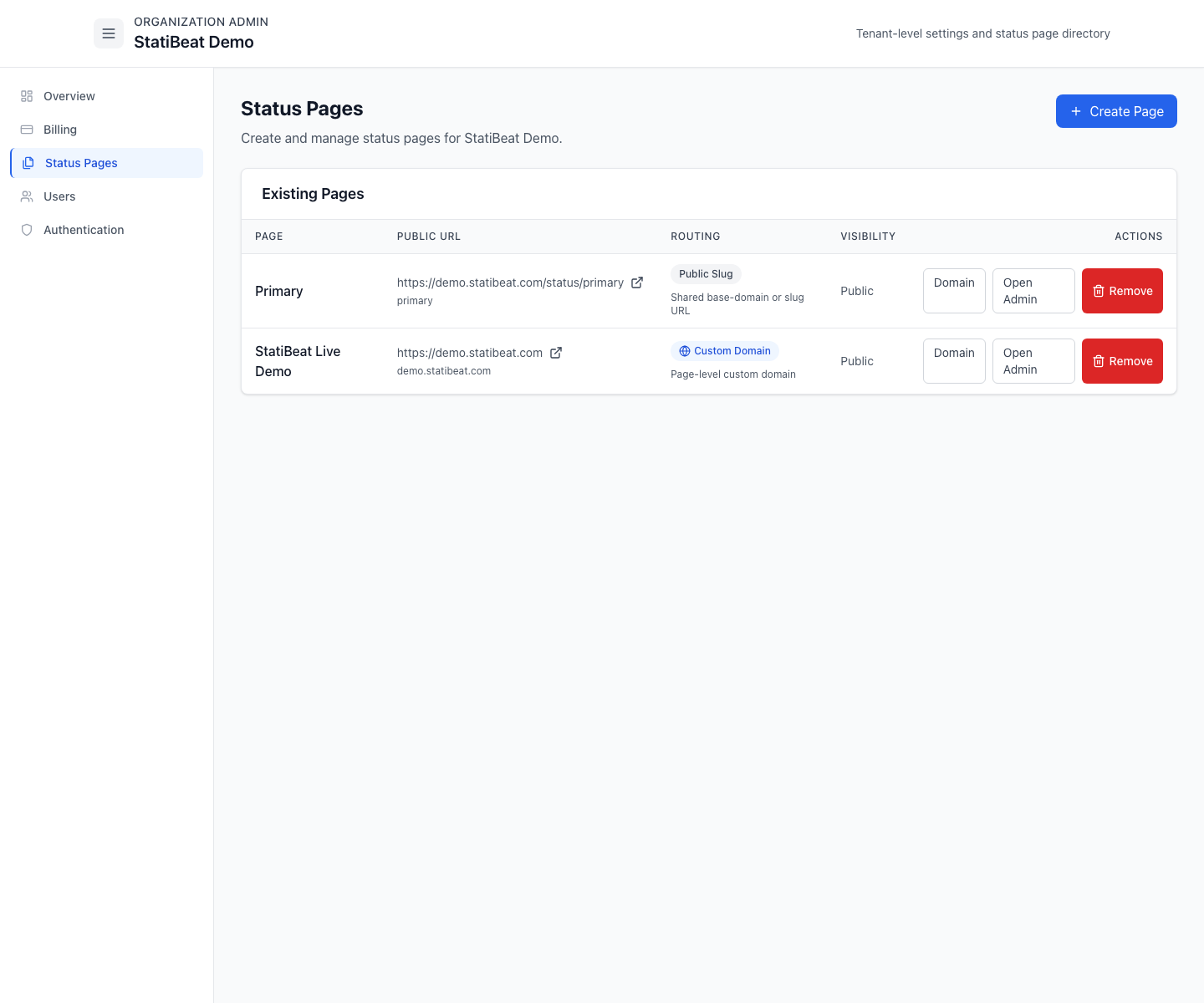This screenshot has width=1204, height=1003.
Task: Click the plus icon in Create Page
Action: [x=1076, y=110]
